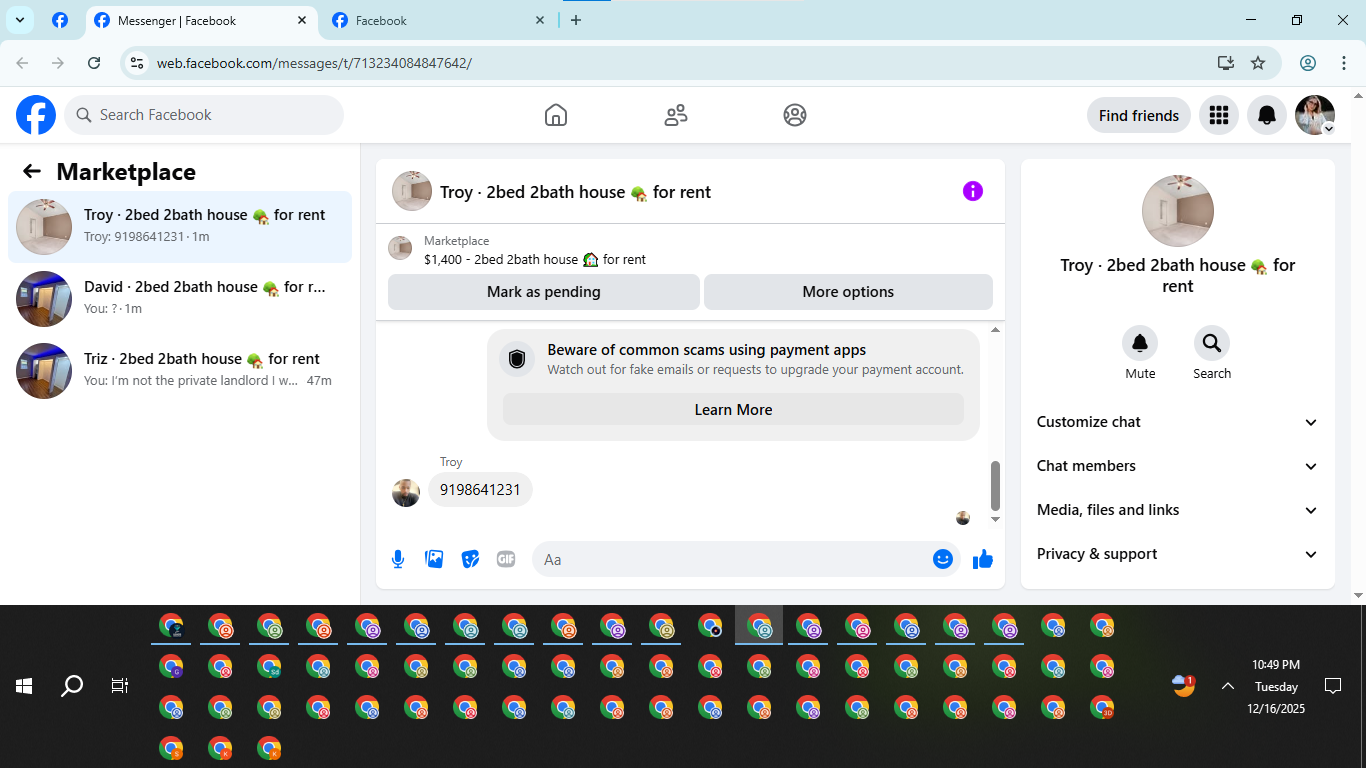Show hidden system tray icons
Viewport: 1366px width, 768px height.
[x=1227, y=686]
